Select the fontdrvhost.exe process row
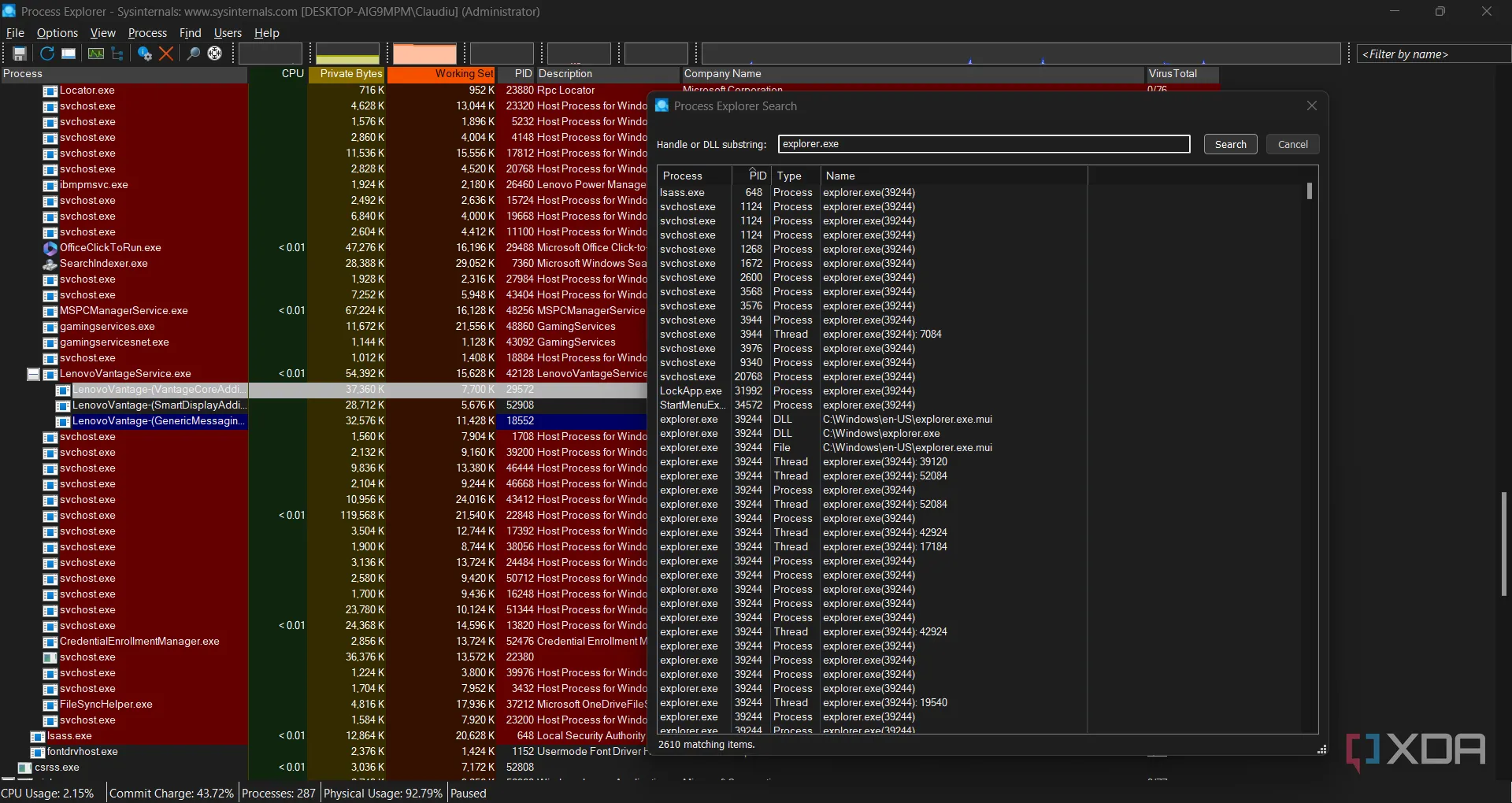 pyautogui.click(x=339, y=752)
